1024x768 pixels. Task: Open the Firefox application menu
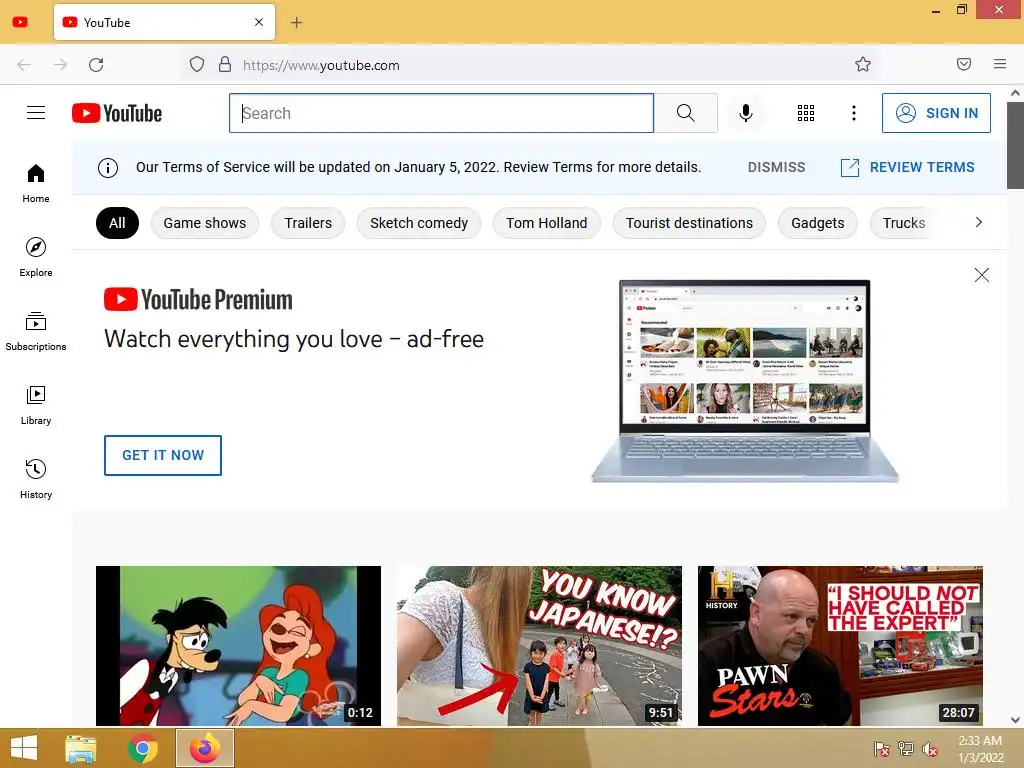coord(1000,64)
